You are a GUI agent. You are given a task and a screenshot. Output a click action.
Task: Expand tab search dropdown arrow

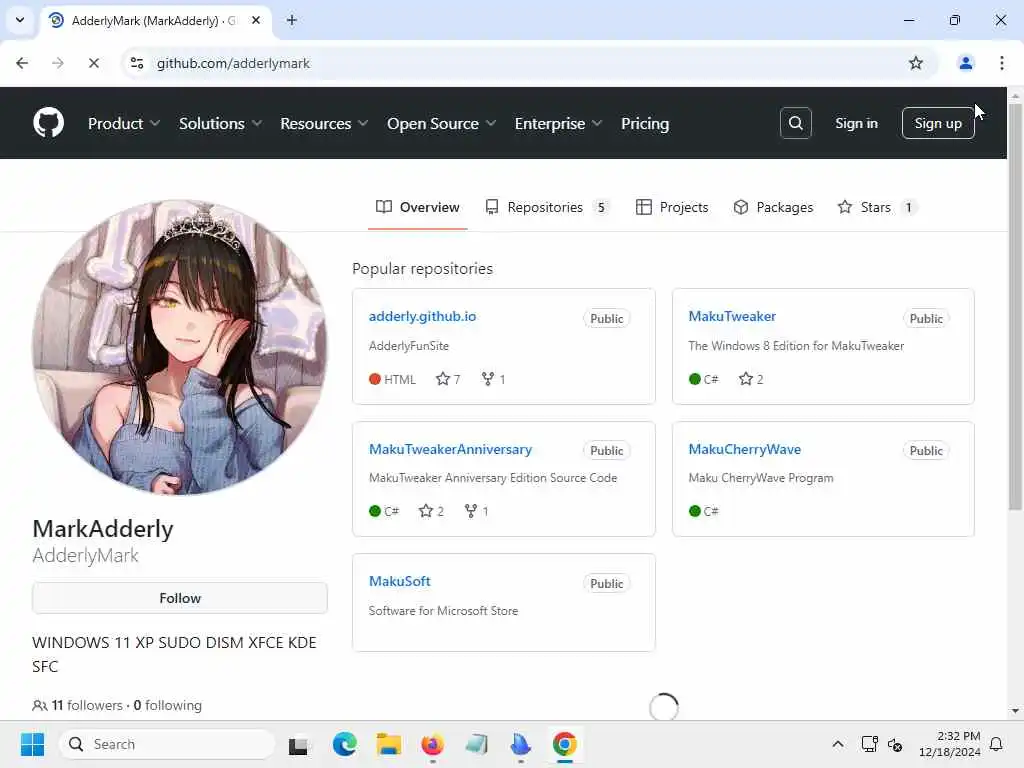click(20, 20)
